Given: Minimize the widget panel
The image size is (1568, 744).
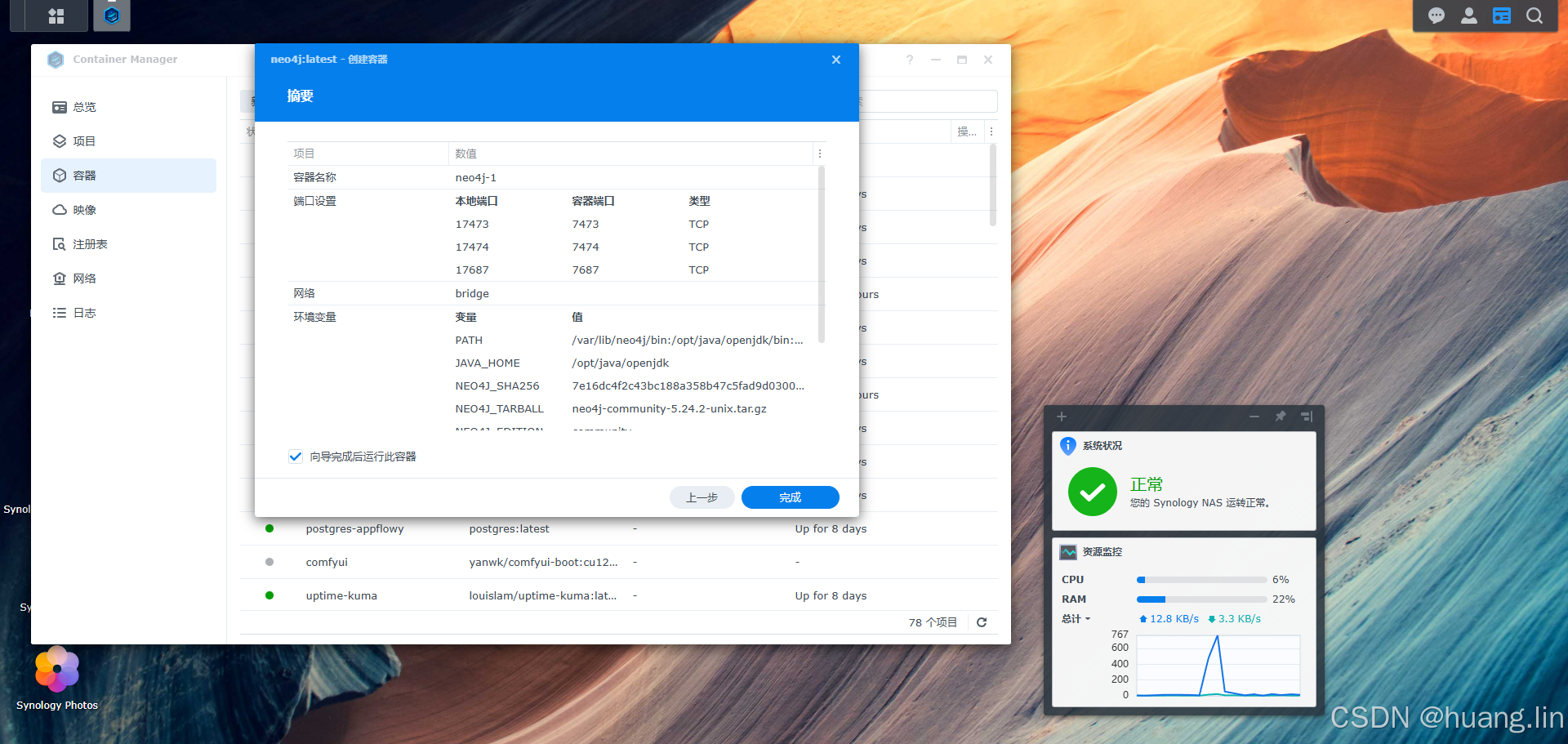Looking at the screenshot, I should tap(1254, 417).
